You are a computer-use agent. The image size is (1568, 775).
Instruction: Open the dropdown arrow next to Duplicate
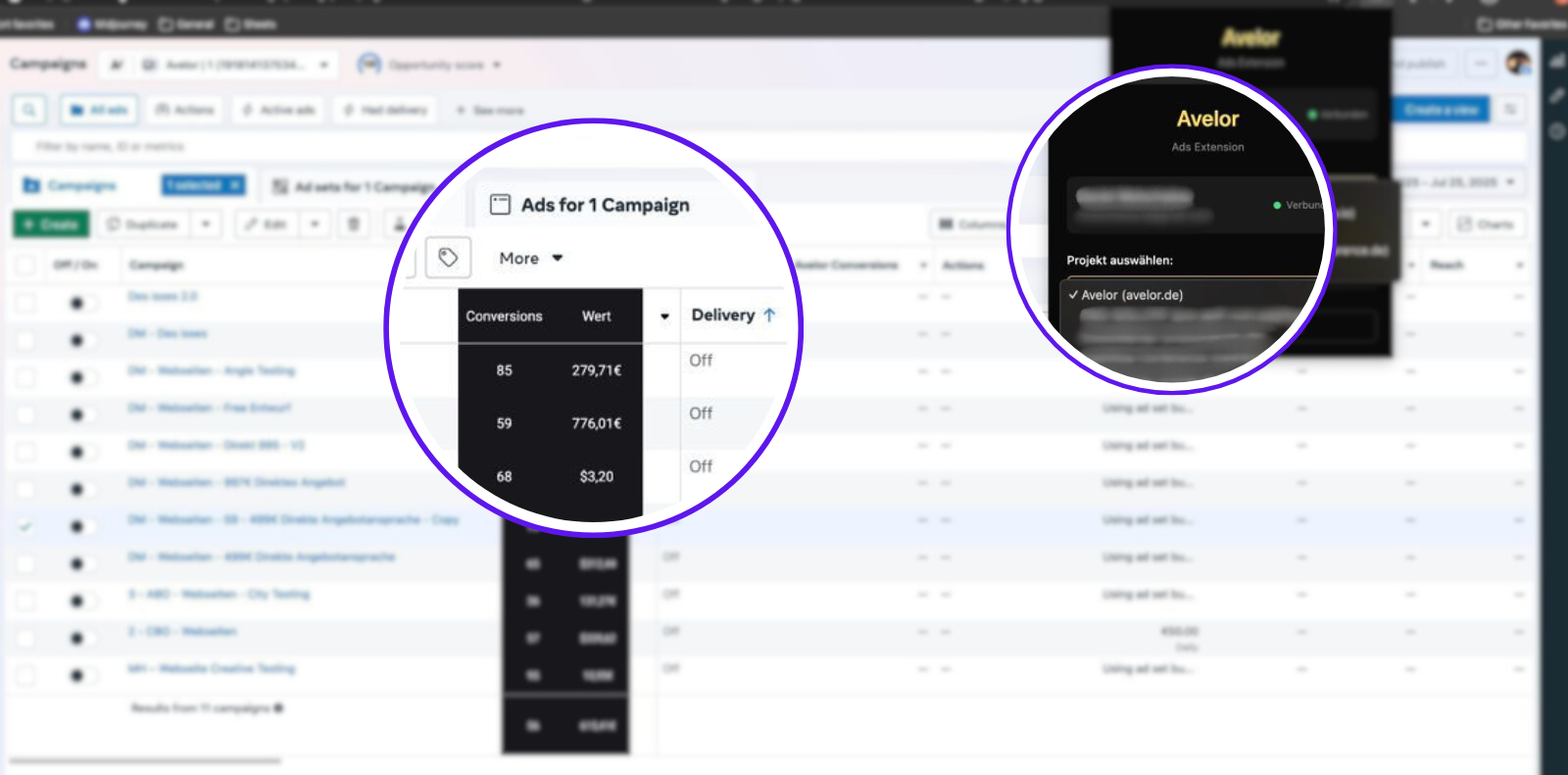206,224
